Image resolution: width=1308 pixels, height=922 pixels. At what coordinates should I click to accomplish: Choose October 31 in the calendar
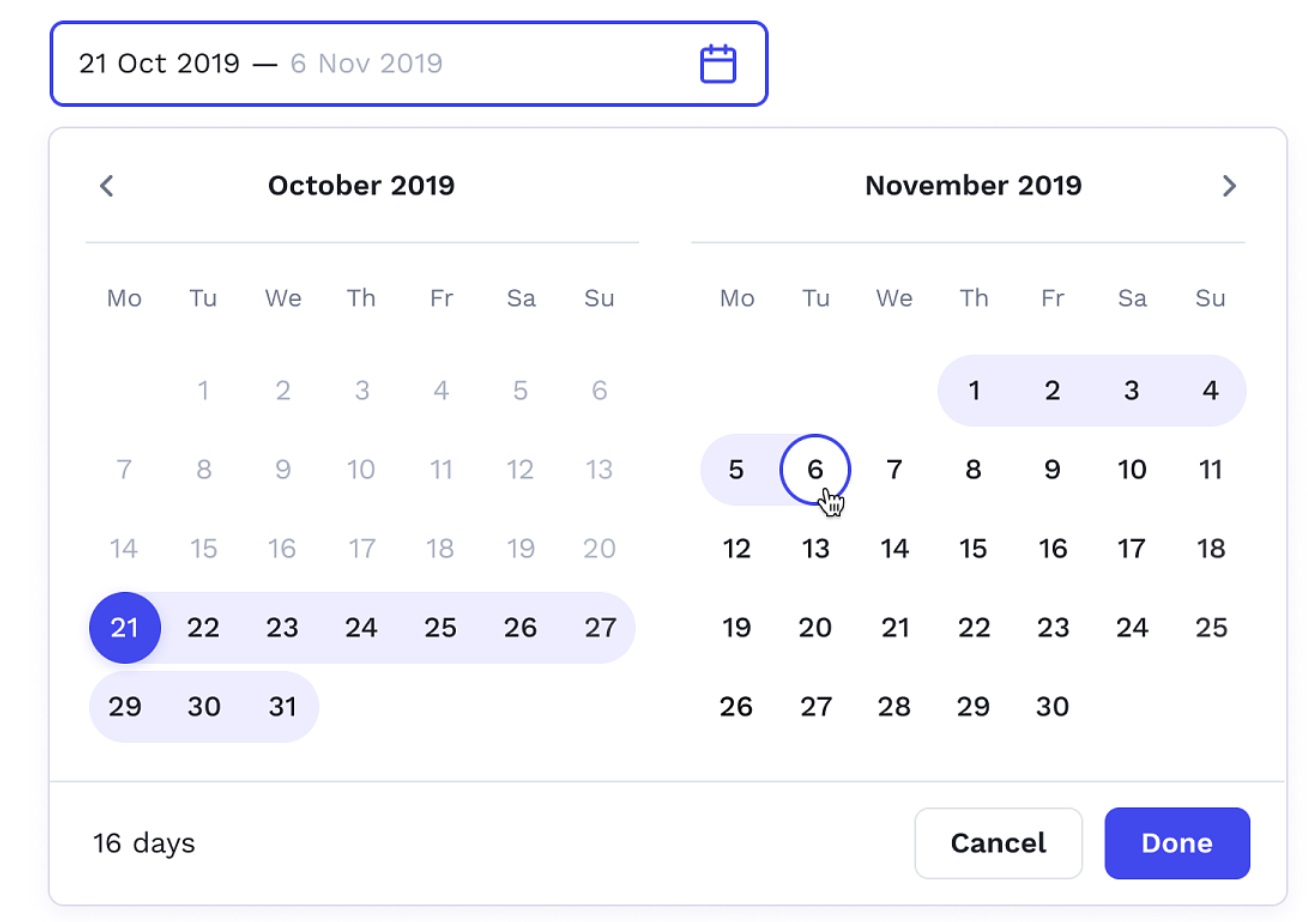[x=283, y=707]
